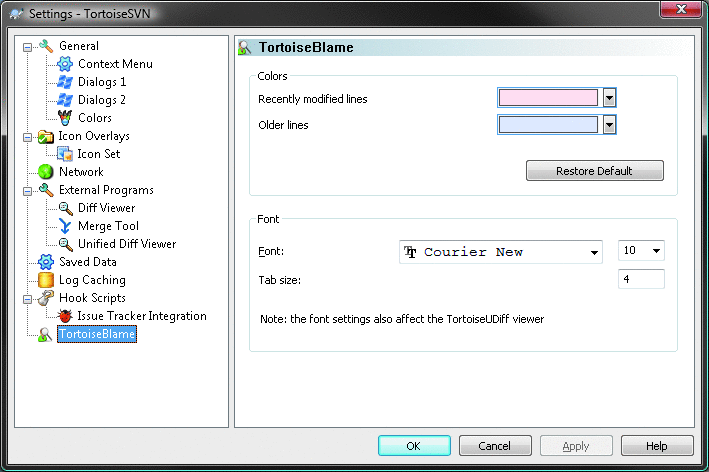Select Icon Overlays in the tree
The height and width of the screenshot is (472, 709).
(94, 136)
